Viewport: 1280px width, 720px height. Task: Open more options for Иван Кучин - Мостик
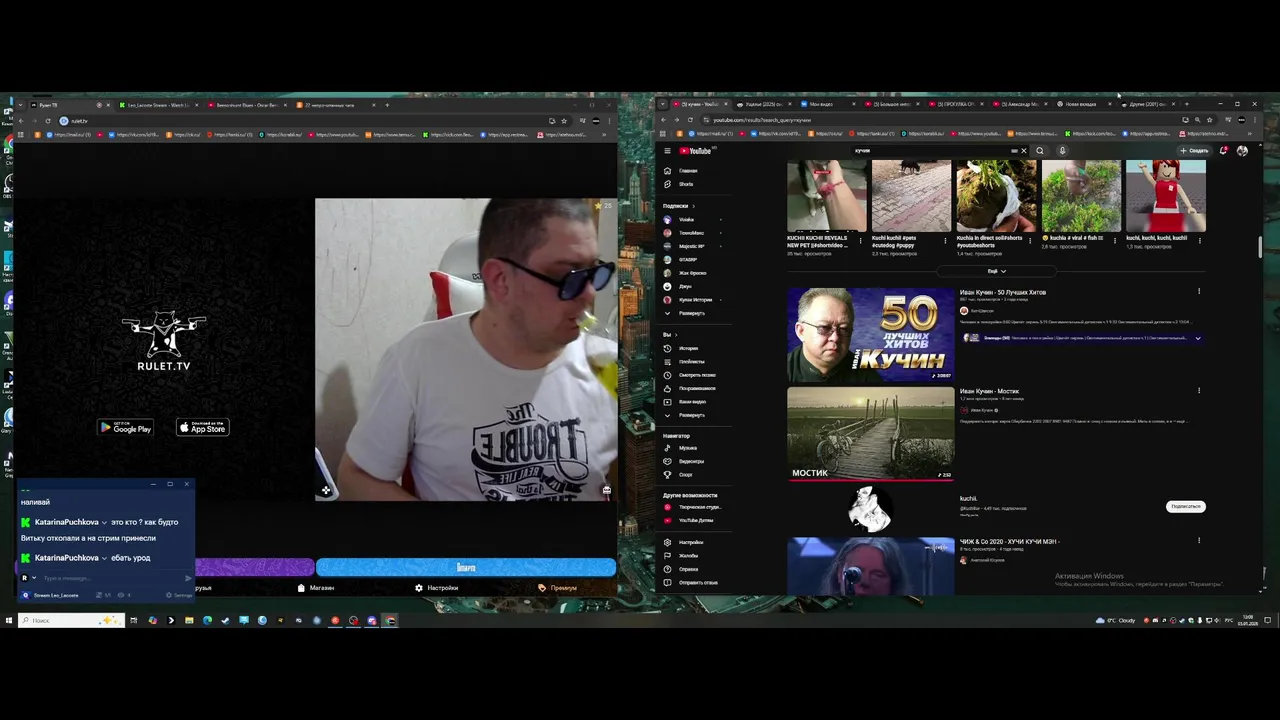[1199, 391]
